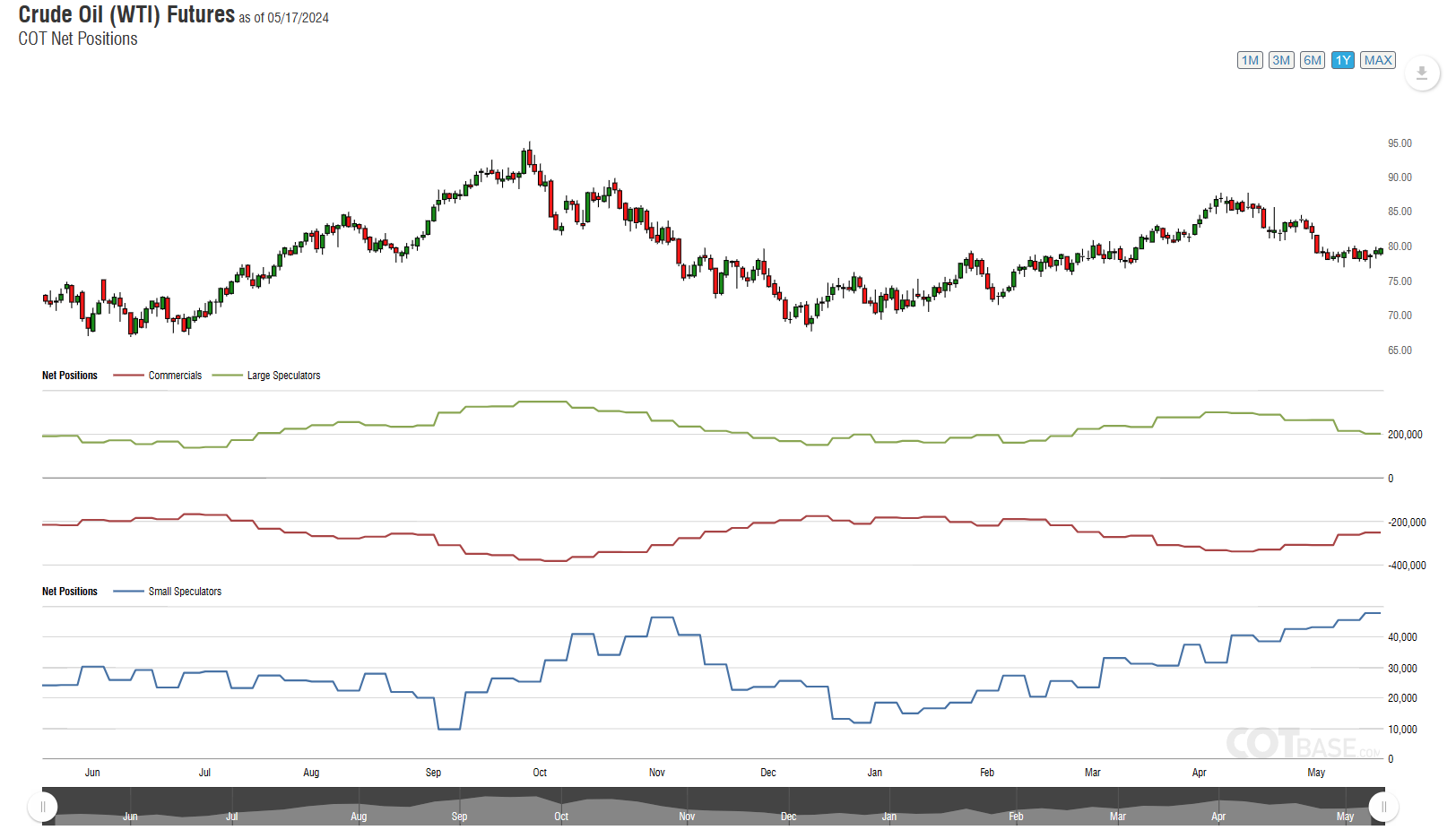This screenshot has width=1456, height=830.
Task: Click the COT Net Positions subtitle
Action: pyautogui.click(x=78, y=39)
